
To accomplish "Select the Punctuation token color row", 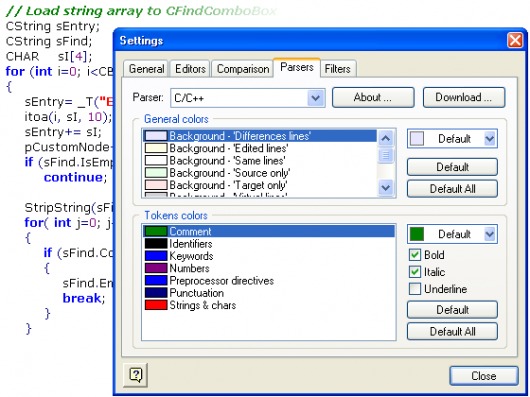I will (269, 293).
